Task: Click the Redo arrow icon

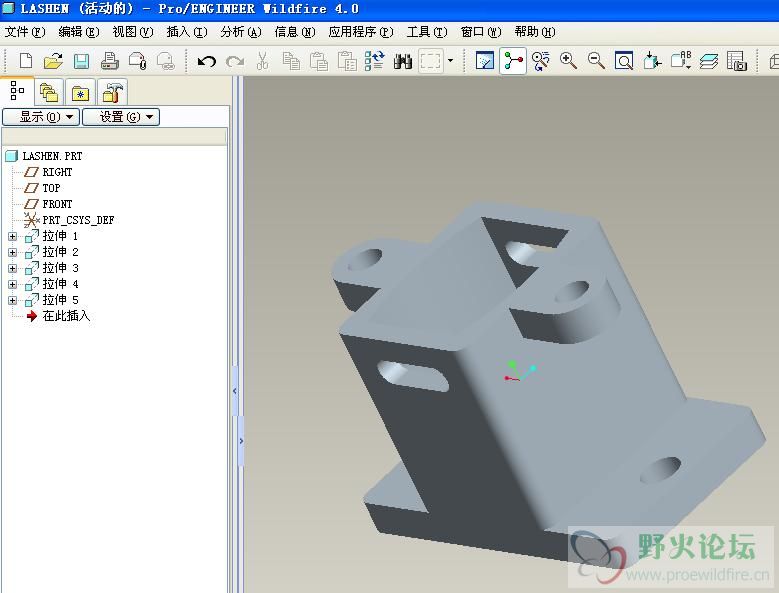Action: tap(235, 62)
